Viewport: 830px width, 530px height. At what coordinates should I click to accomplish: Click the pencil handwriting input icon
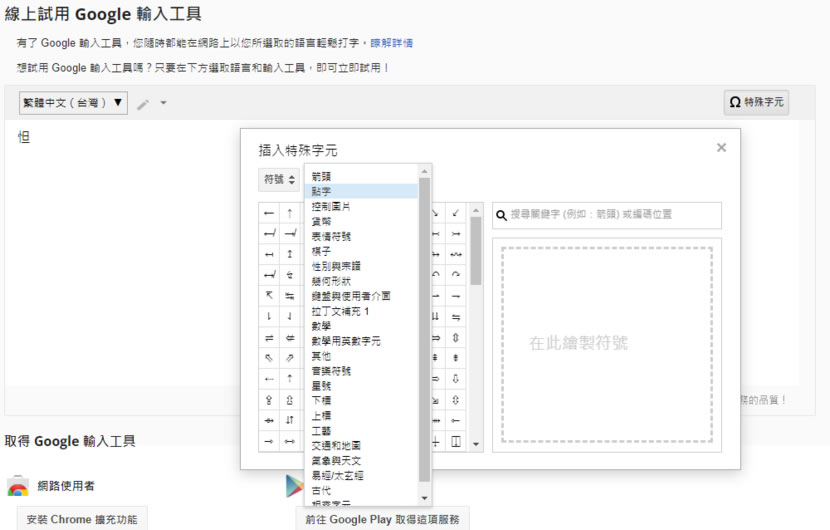coord(143,104)
